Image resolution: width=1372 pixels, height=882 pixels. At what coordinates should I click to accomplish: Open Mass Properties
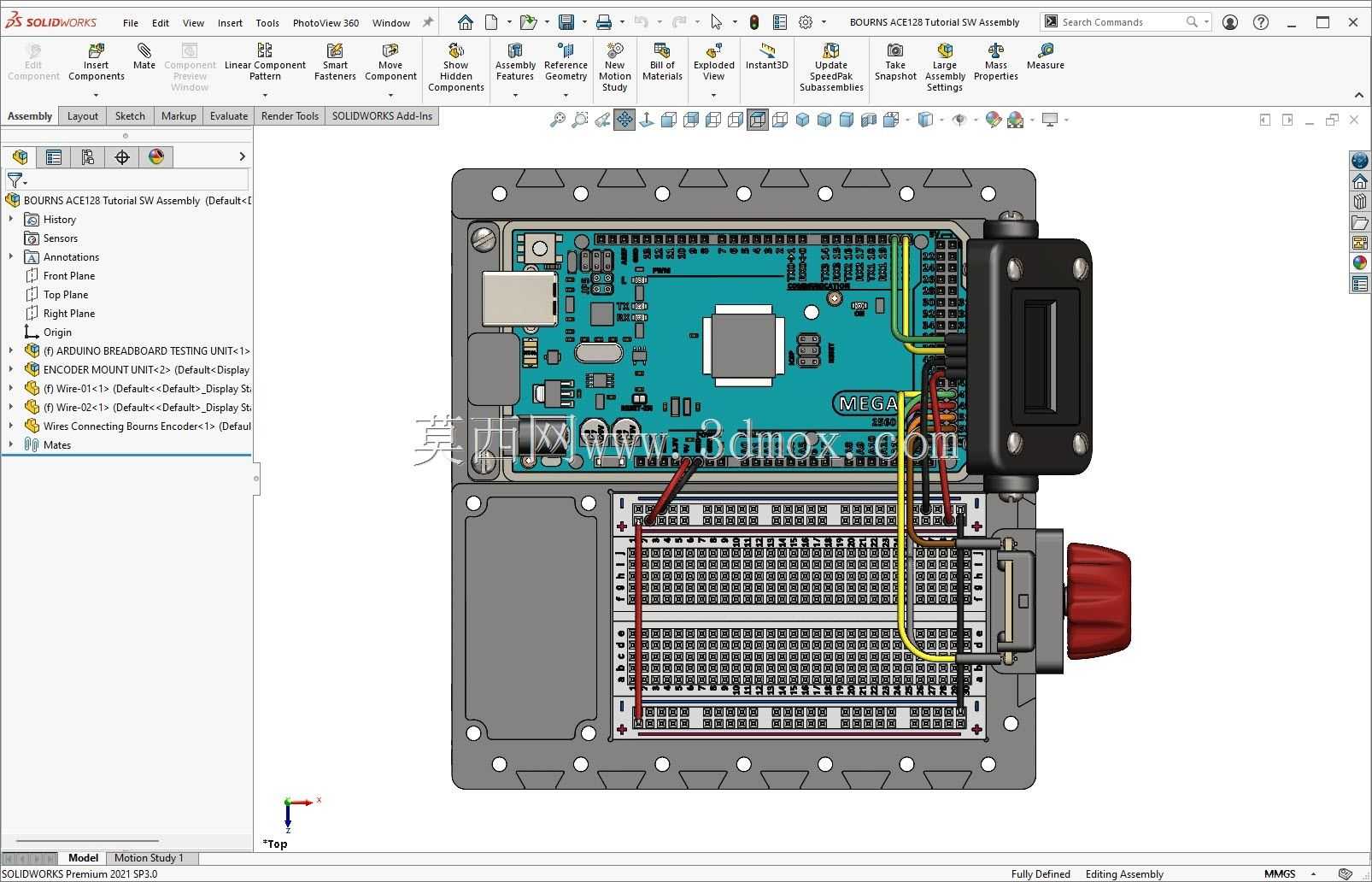pos(996,62)
